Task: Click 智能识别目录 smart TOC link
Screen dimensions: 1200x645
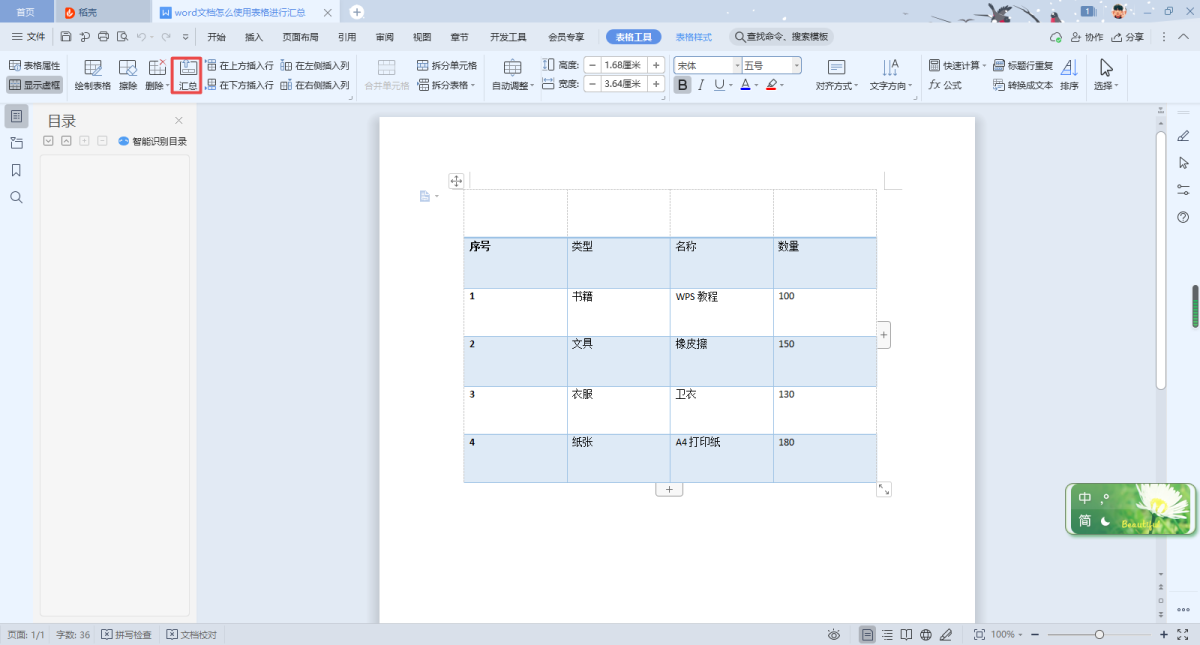Action: 152,141
